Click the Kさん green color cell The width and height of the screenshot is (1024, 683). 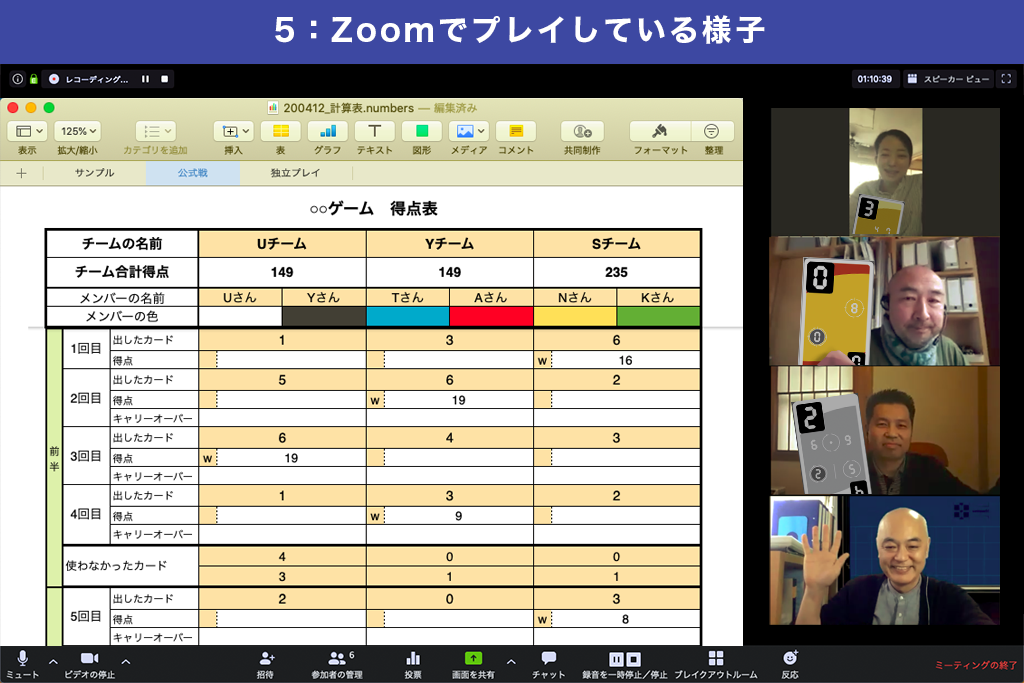coord(658,317)
